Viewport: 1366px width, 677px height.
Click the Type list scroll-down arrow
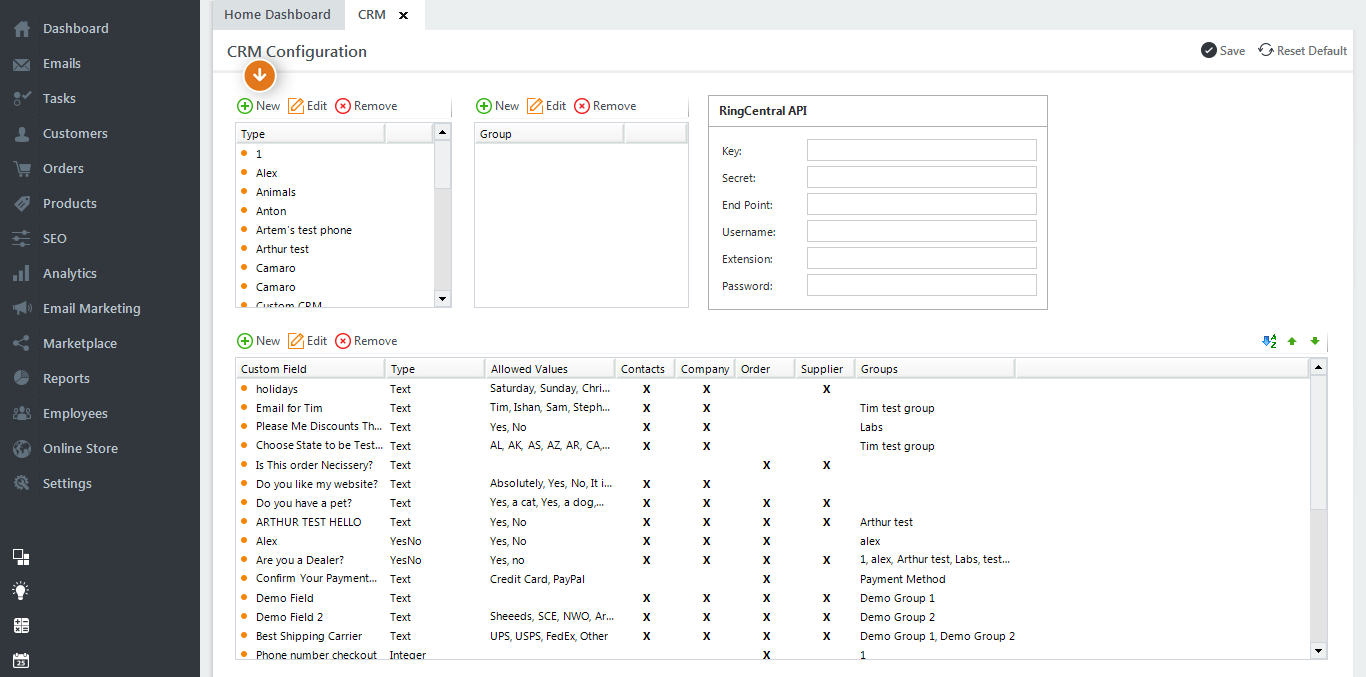(x=442, y=299)
